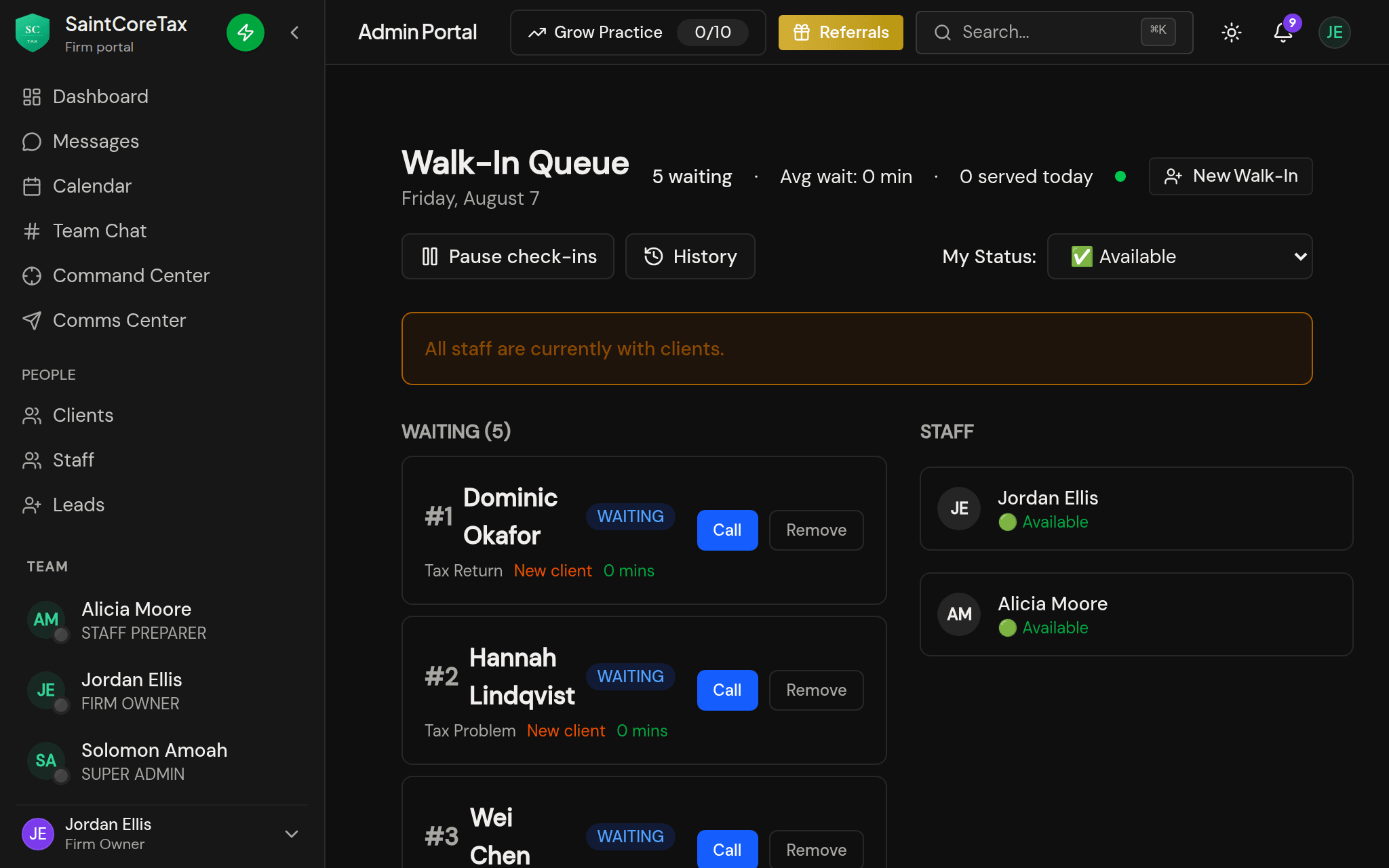Screen dimensions: 1389x868
Task: Open Messages in the sidebar
Action: 163,141
